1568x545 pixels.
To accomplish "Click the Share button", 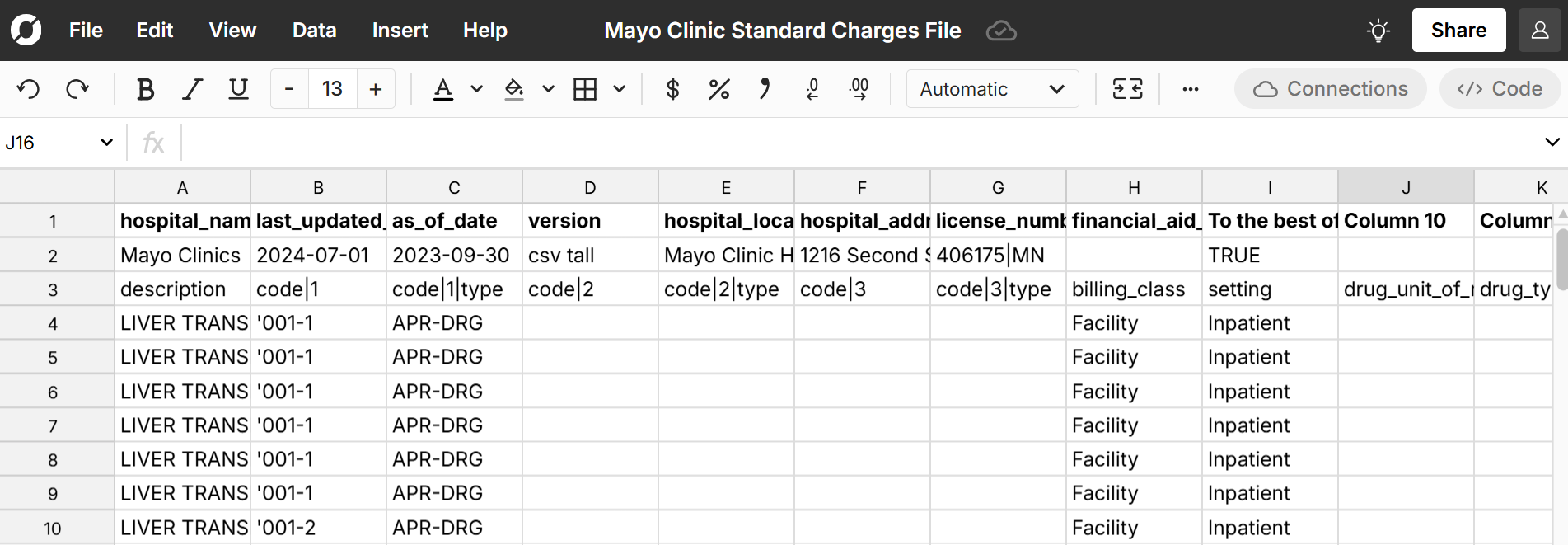I will click(1458, 31).
